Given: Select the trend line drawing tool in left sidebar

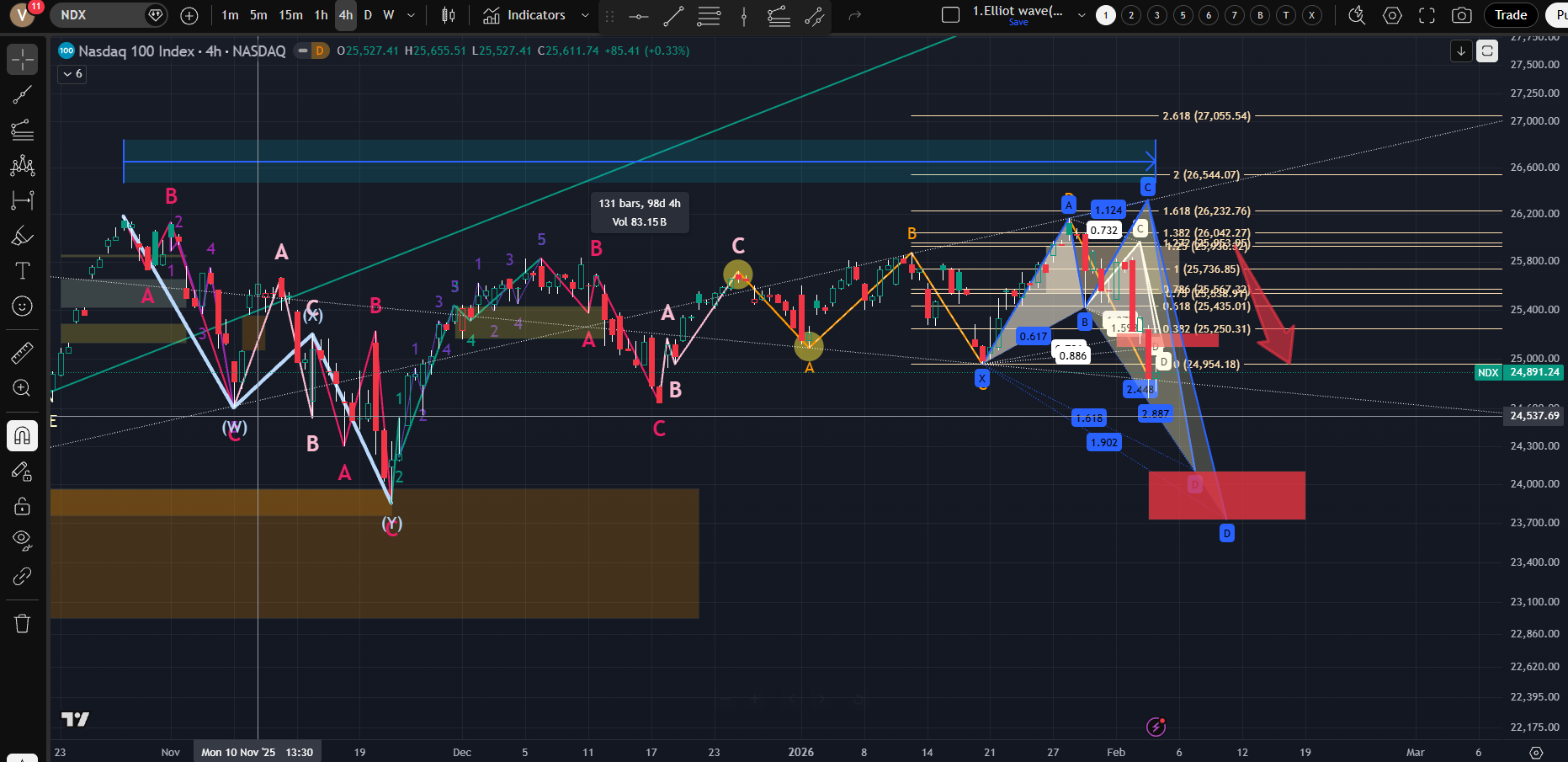Looking at the screenshot, I should click(x=23, y=95).
